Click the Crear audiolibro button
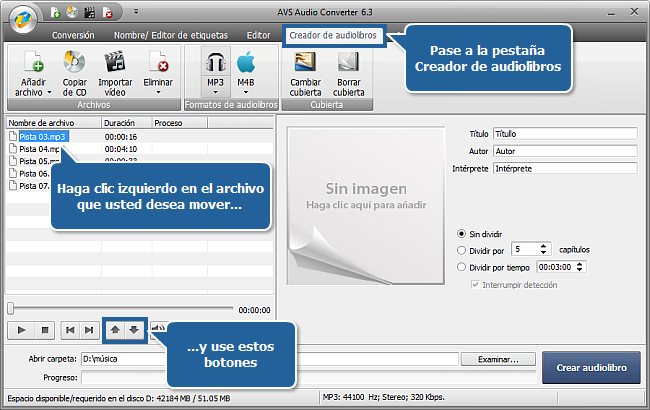The image size is (650, 410). click(x=591, y=367)
